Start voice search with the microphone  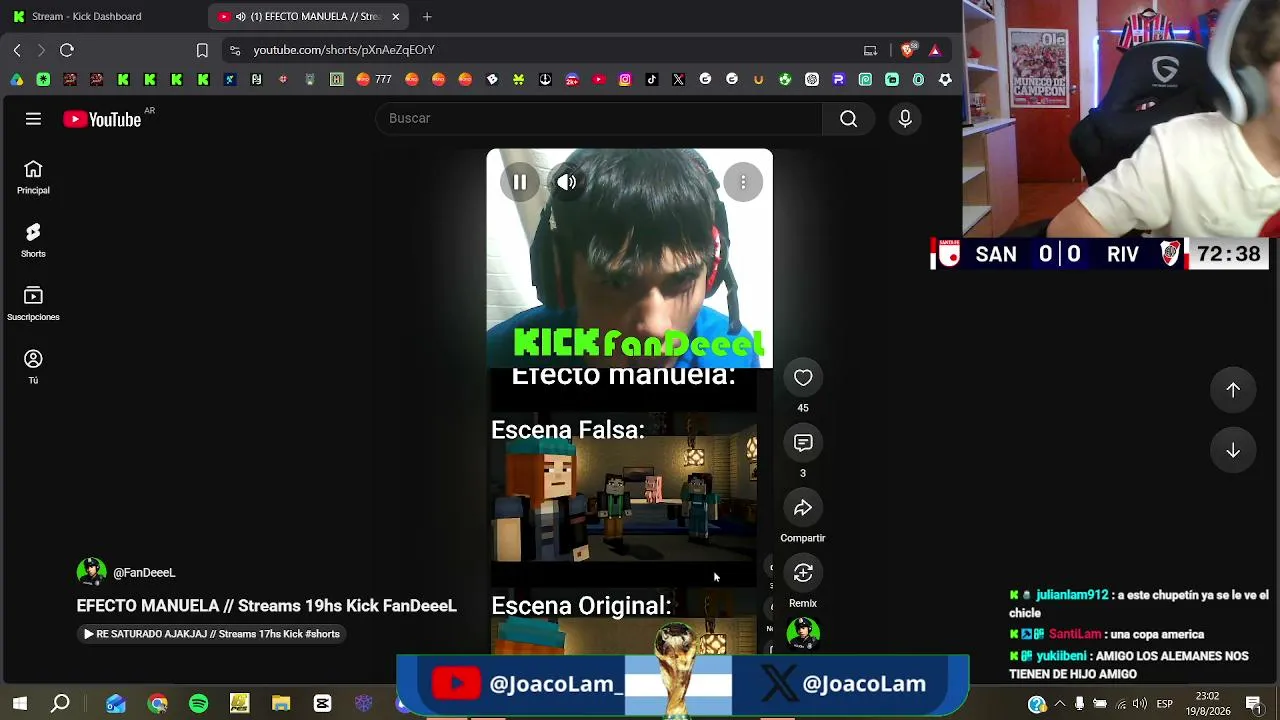(x=905, y=119)
